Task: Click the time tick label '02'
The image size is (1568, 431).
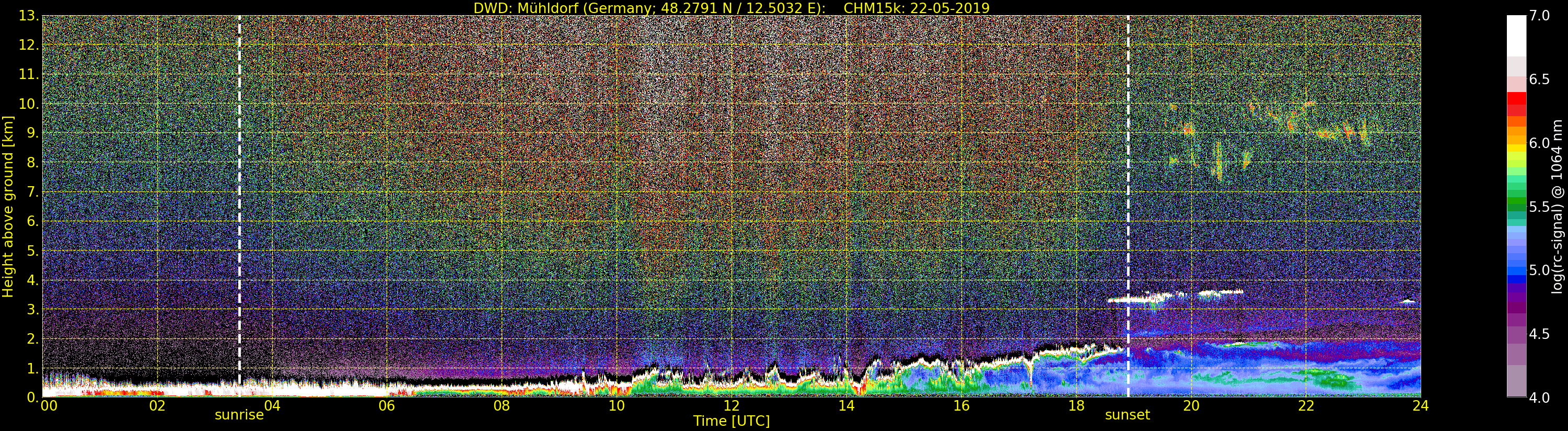Action: [157, 406]
